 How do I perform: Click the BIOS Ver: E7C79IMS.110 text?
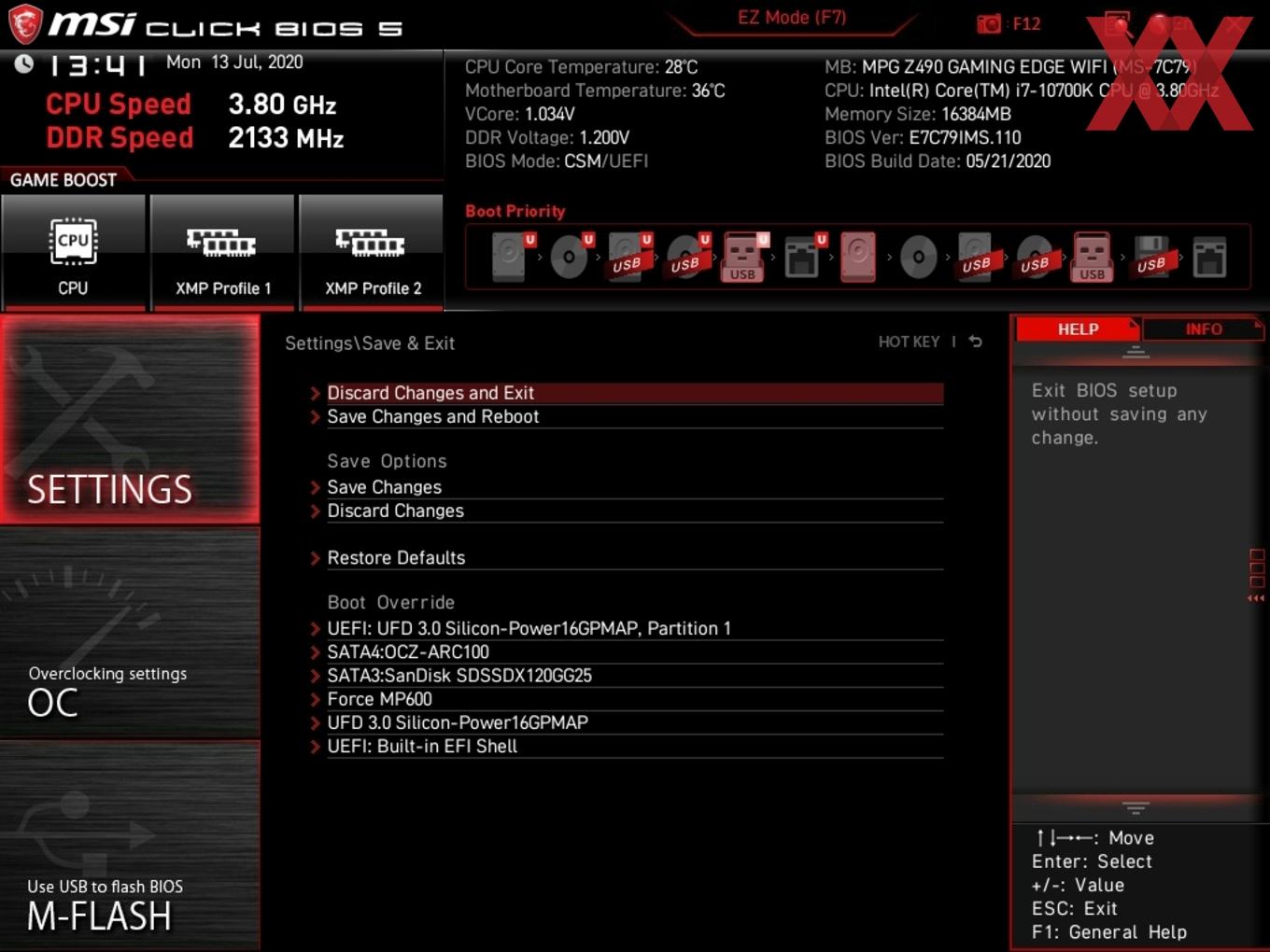tap(923, 137)
